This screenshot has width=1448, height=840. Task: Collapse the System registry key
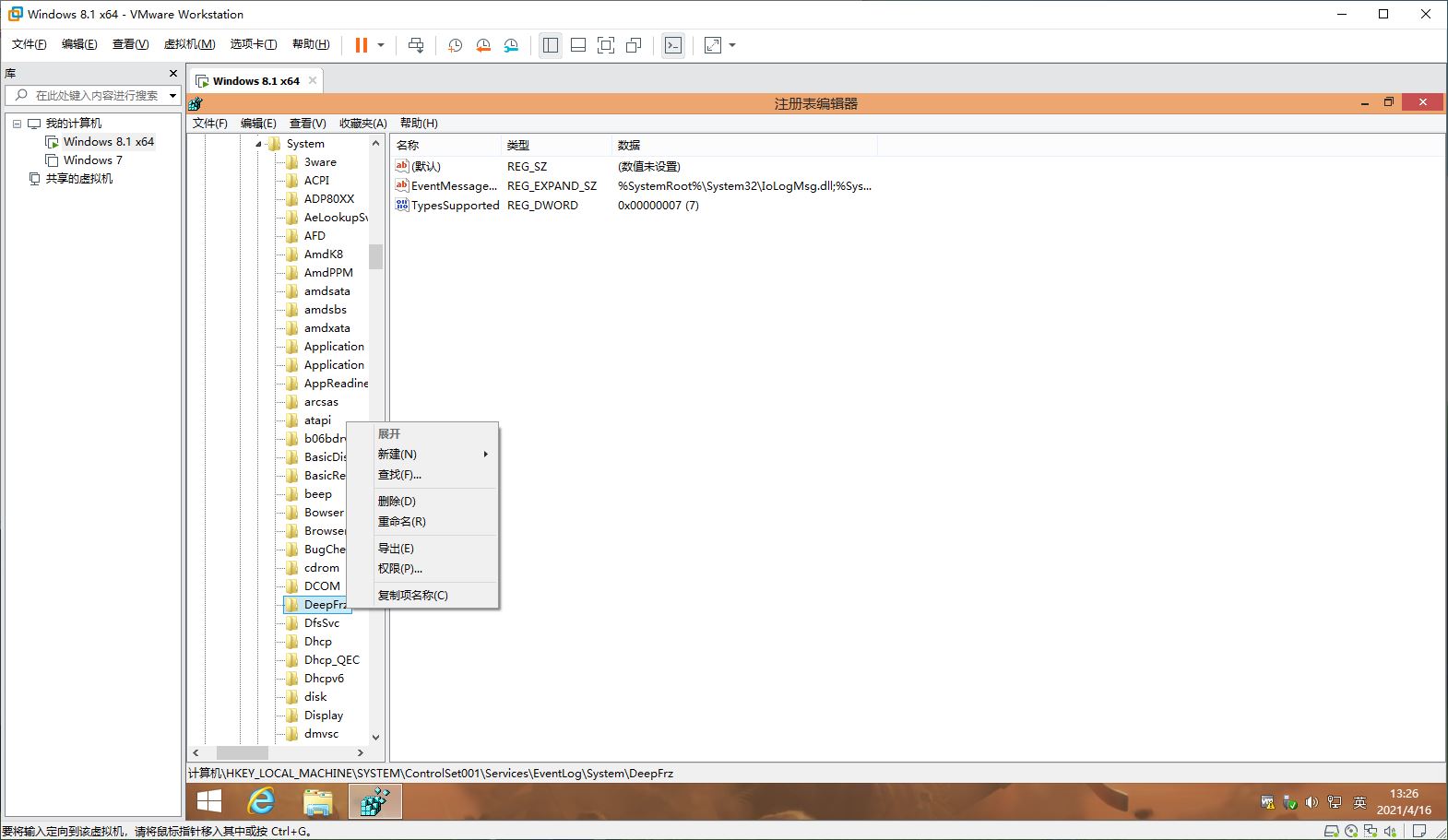pos(259,144)
